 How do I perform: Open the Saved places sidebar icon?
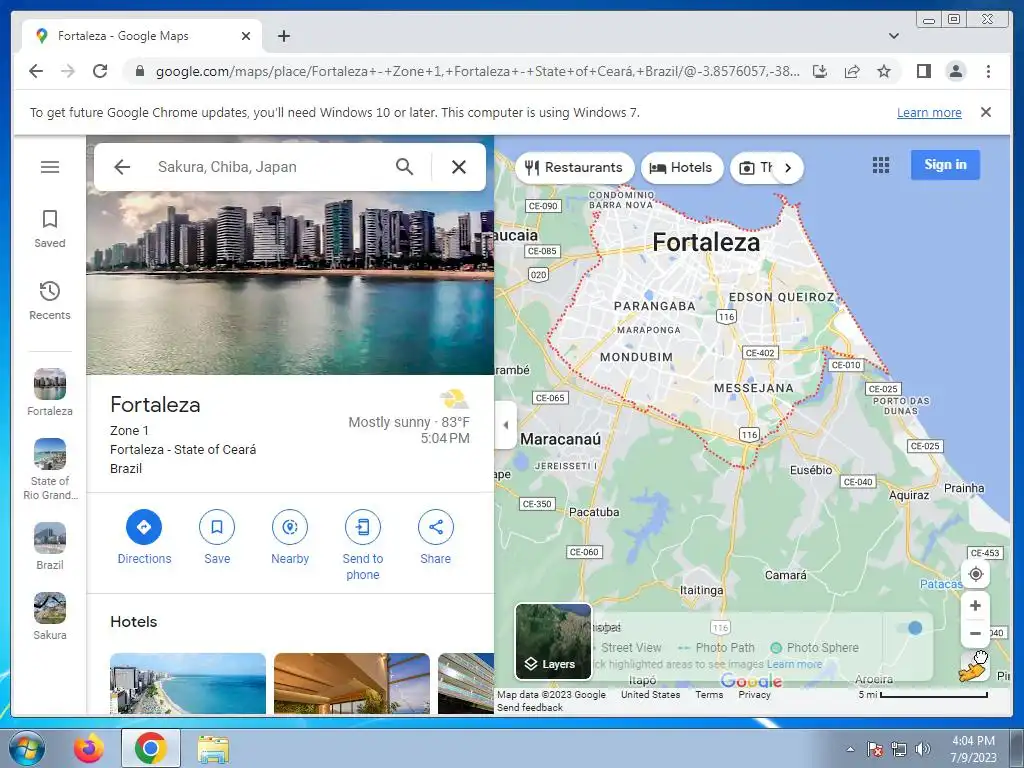[50, 229]
